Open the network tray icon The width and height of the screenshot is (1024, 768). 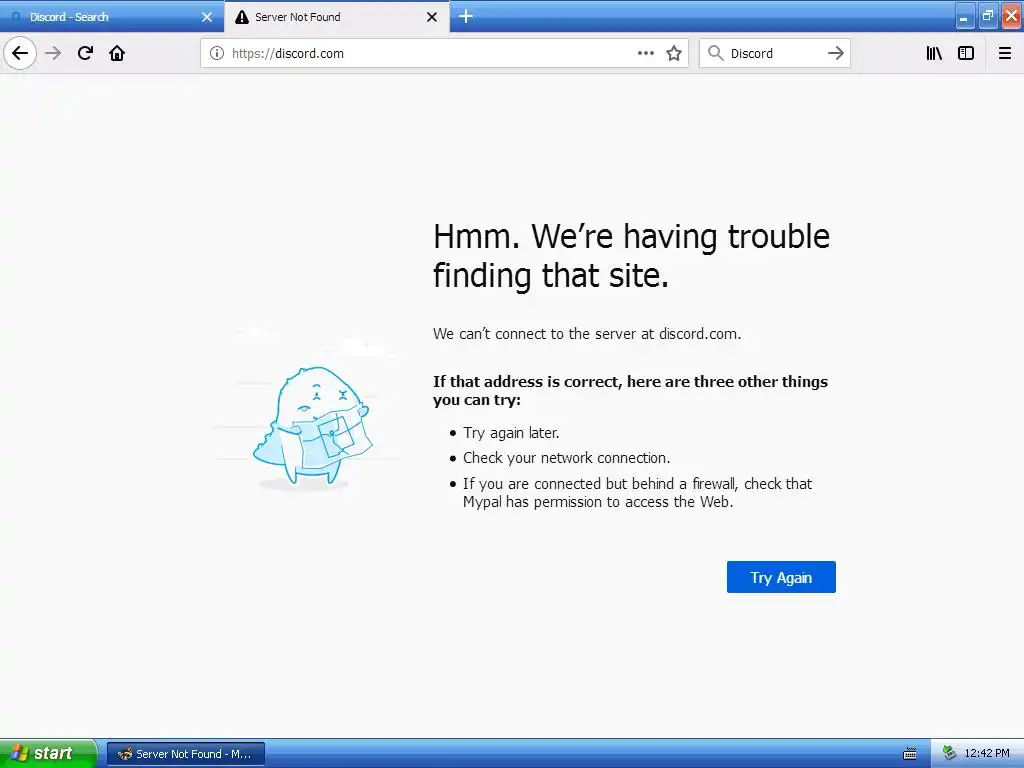(x=949, y=753)
